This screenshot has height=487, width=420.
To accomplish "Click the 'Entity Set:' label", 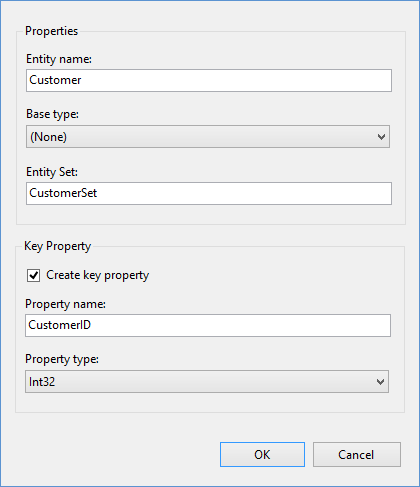I will pyautogui.click(x=52, y=172).
